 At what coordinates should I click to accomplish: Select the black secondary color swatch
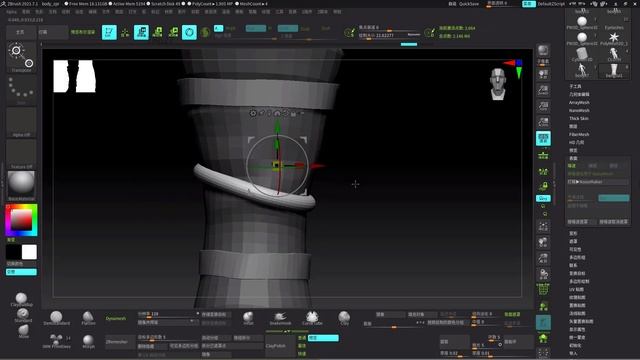coord(13,252)
